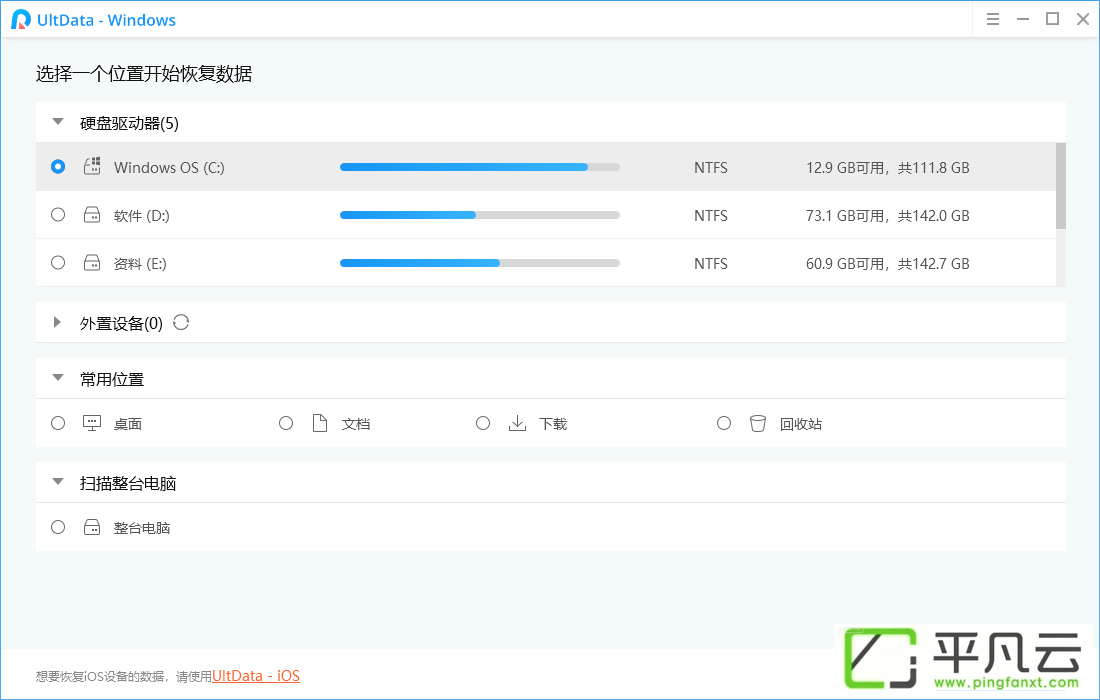Viewport: 1100px width, 700px height.
Task: Click the 回收站 recycle bin icon
Action: click(758, 423)
